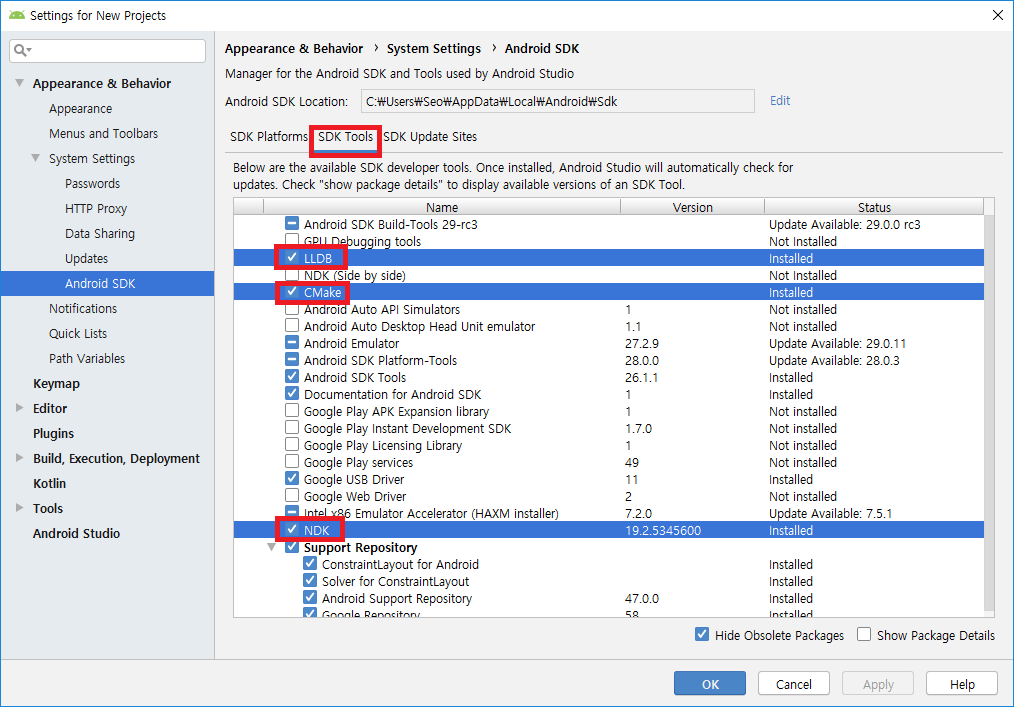Check Android Auto API Simulators checkbox
Screen dimensions: 1014x707
[292, 309]
